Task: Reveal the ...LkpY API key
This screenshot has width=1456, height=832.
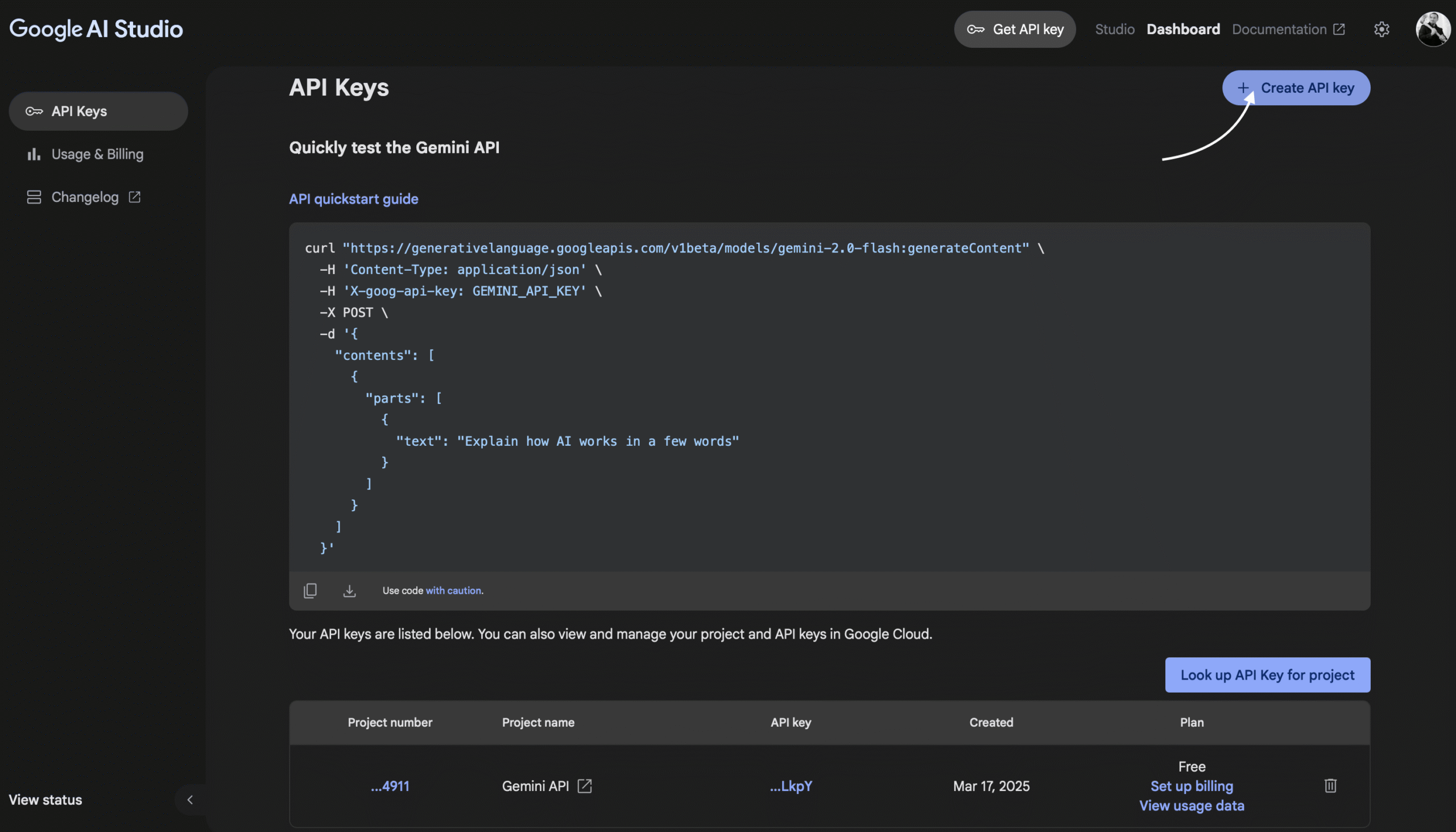Action: pyautogui.click(x=791, y=786)
